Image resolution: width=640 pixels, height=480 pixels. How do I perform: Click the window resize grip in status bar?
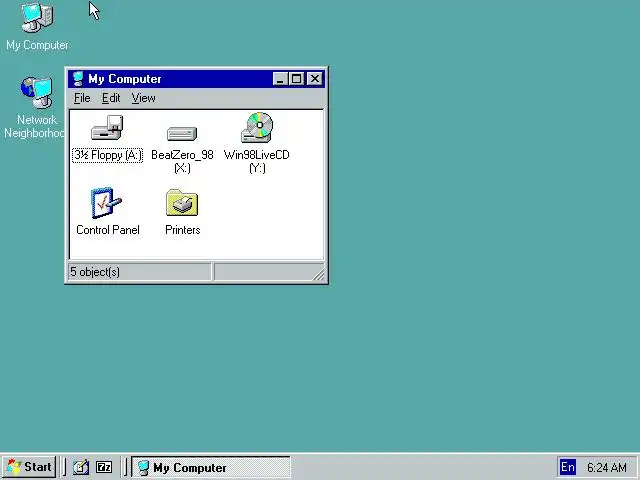point(319,274)
